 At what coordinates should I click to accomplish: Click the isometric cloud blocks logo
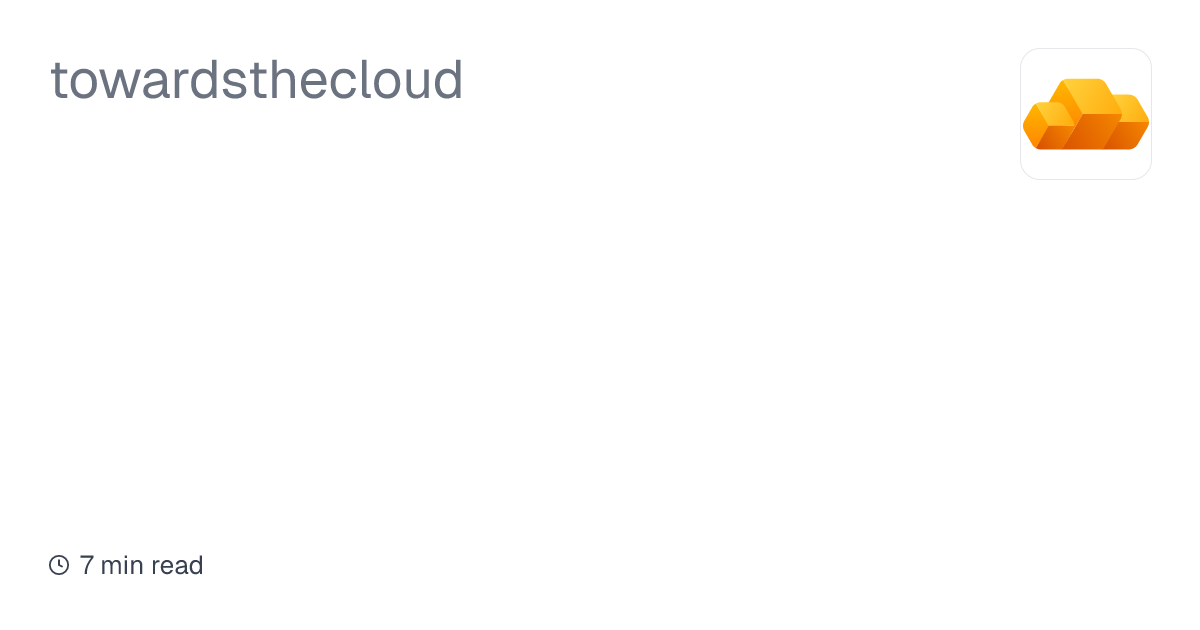[x=1085, y=114]
